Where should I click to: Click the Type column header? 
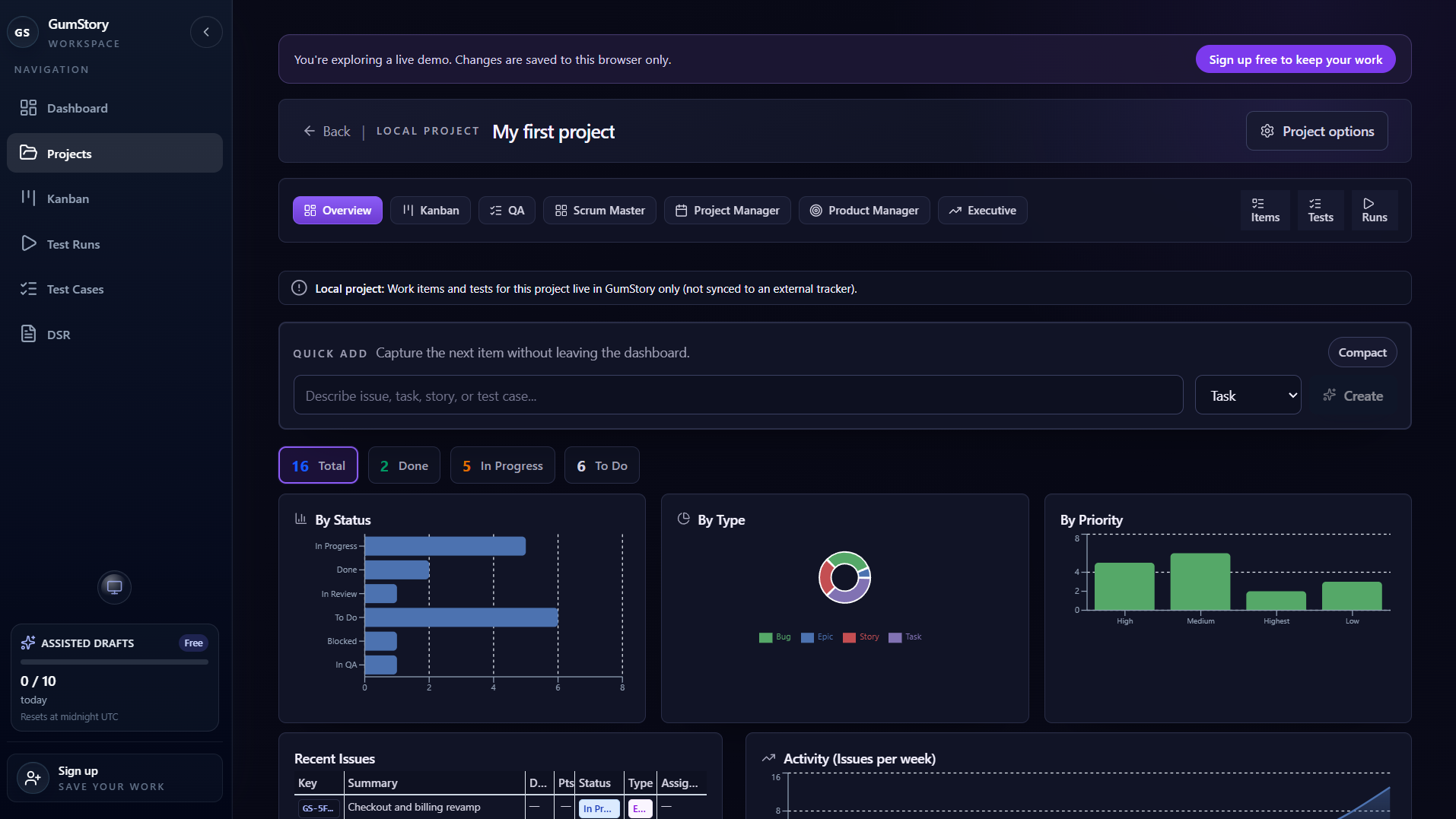pyautogui.click(x=640, y=782)
